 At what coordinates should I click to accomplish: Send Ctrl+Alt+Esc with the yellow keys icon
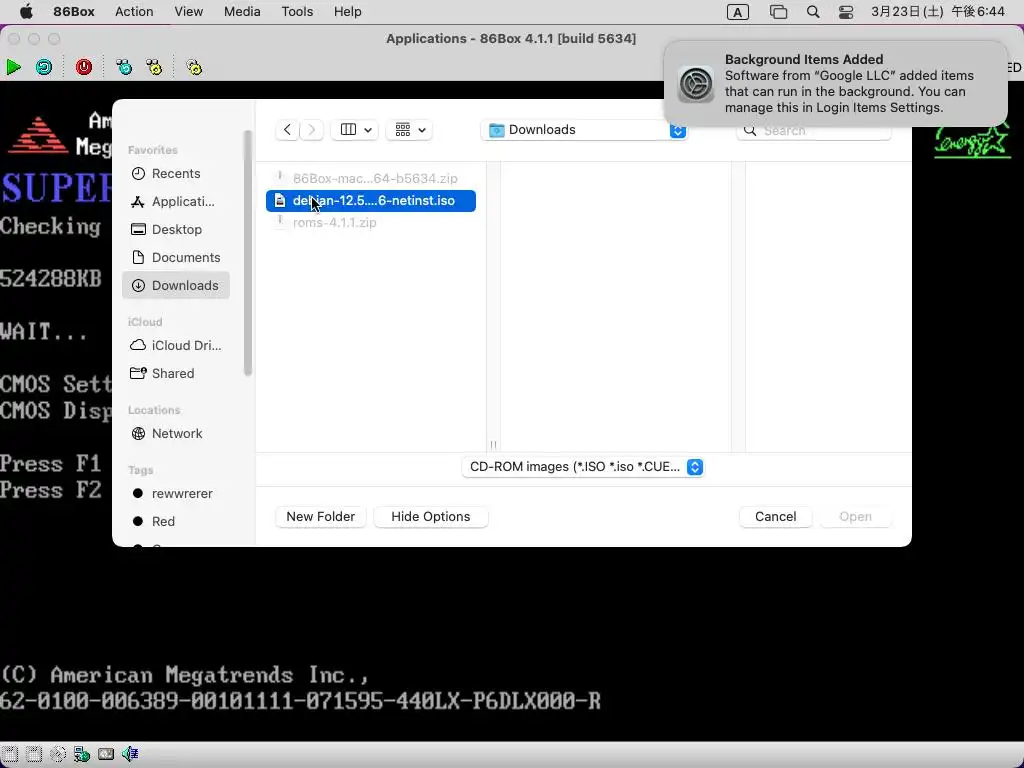pyautogui.click(x=154, y=67)
